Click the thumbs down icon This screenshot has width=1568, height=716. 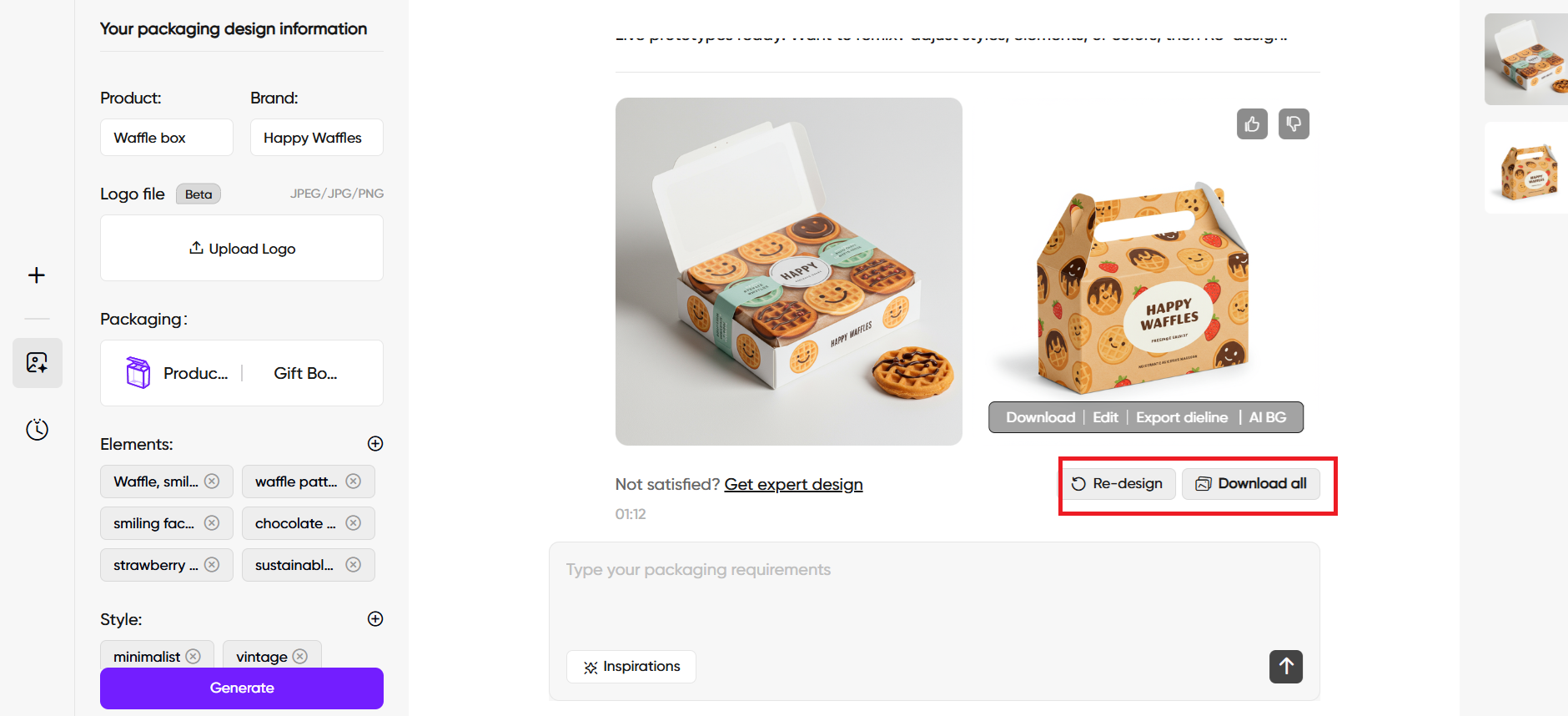(x=1294, y=124)
